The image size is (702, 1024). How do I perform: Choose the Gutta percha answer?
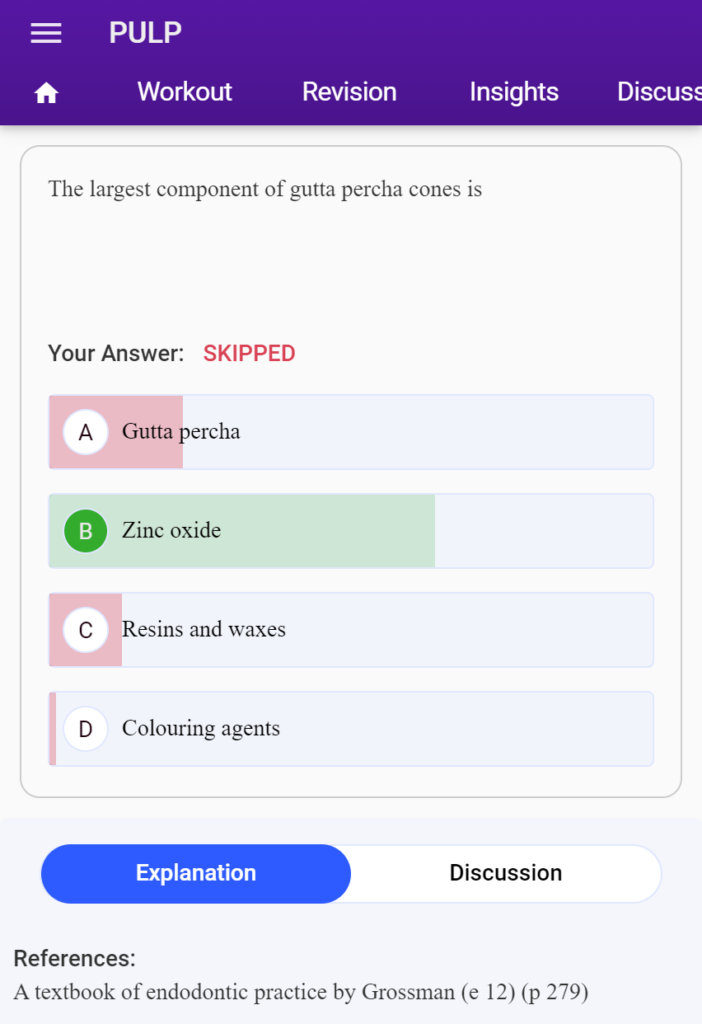coord(351,432)
